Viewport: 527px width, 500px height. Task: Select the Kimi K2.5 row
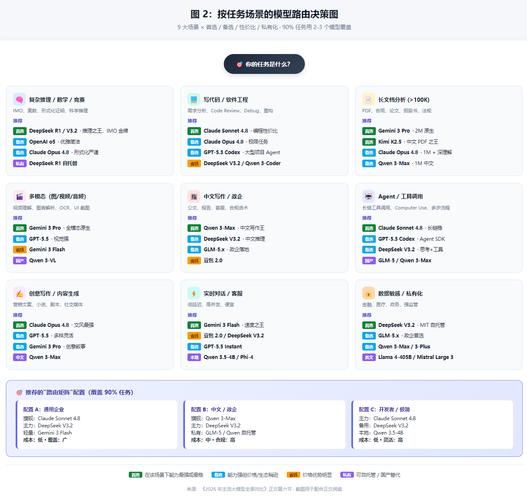[400, 142]
